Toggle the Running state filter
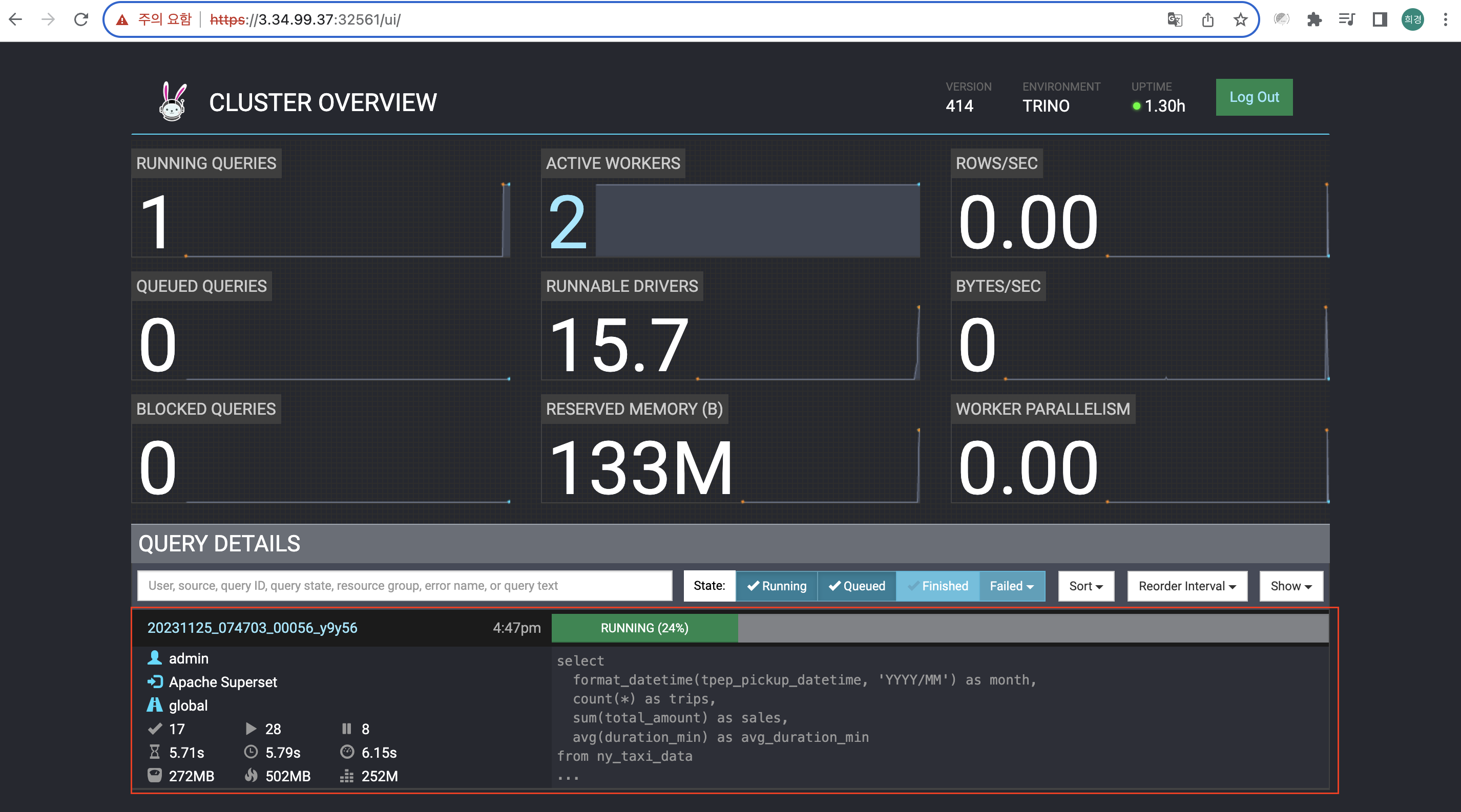The image size is (1461, 812). coord(777,586)
